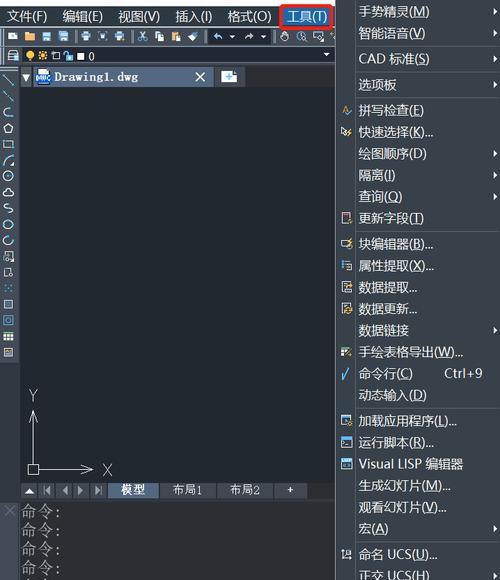Click the Save icon in toolbar
The image size is (500, 580).
pyautogui.click(x=47, y=36)
